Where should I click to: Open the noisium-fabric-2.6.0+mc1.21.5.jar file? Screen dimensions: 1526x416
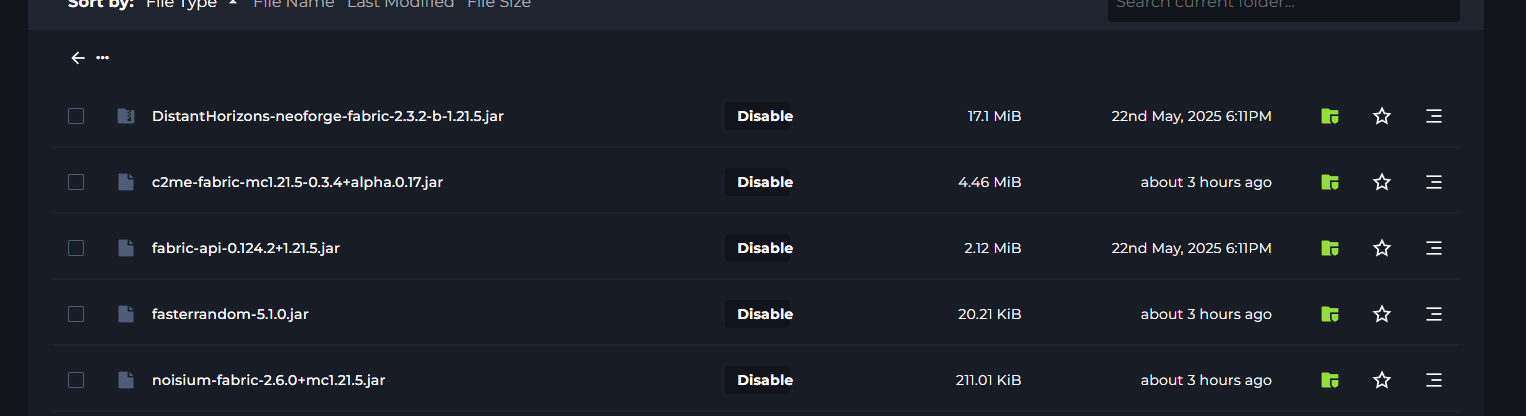(x=268, y=380)
